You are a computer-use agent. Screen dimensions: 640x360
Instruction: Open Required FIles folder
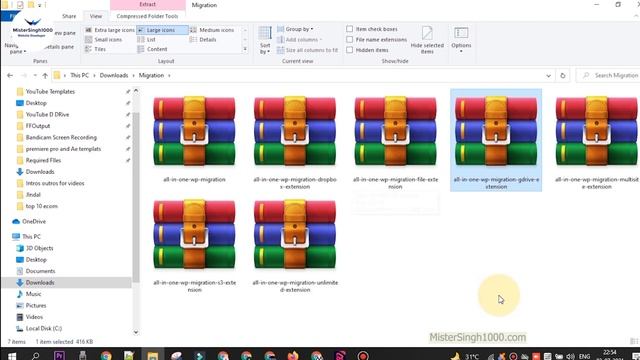pos(43,160)
